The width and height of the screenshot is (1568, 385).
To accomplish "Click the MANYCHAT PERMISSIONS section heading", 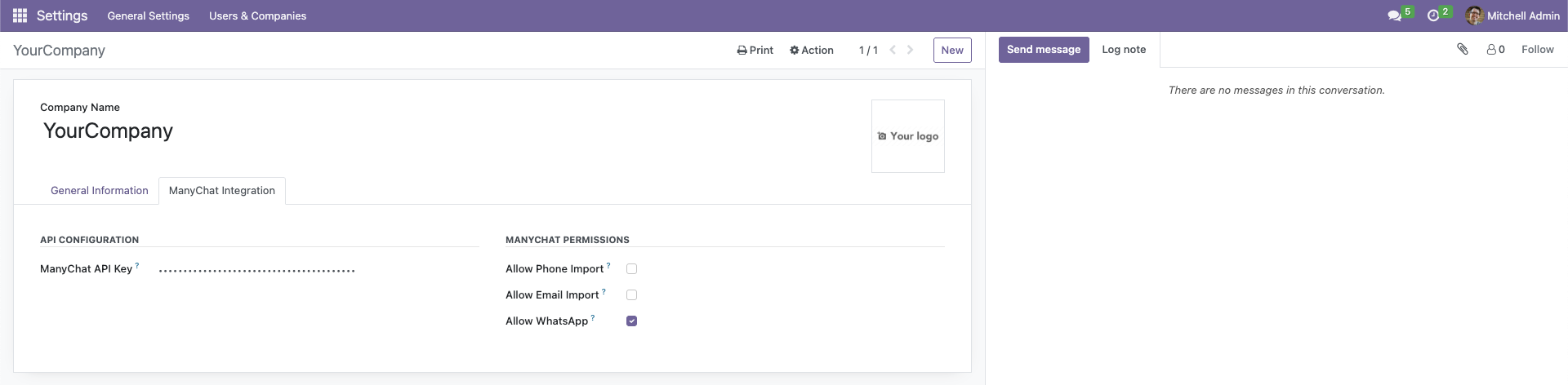I will tap(568, 240).
